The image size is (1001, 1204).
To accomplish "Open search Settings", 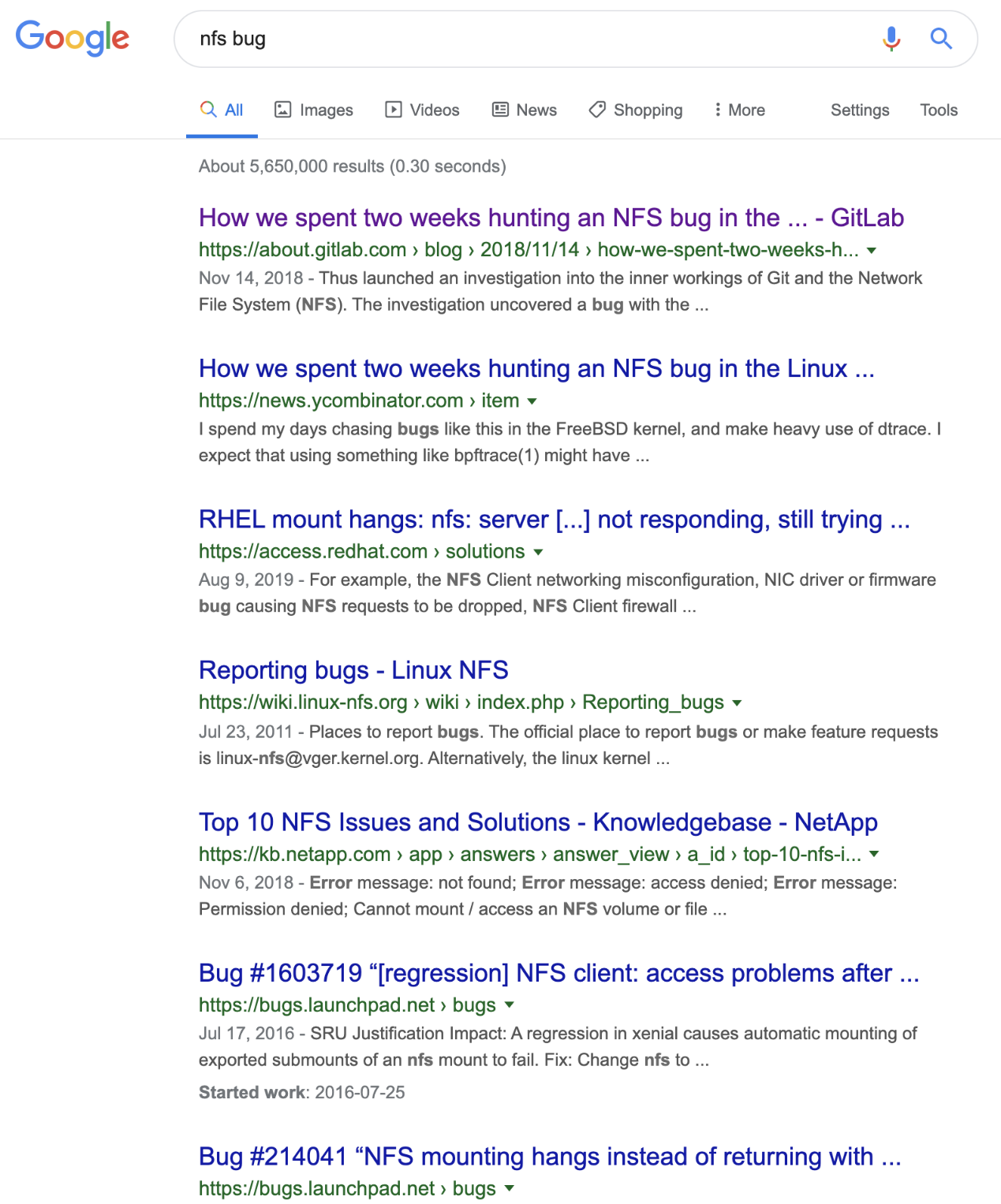I will tap(859, 110).
